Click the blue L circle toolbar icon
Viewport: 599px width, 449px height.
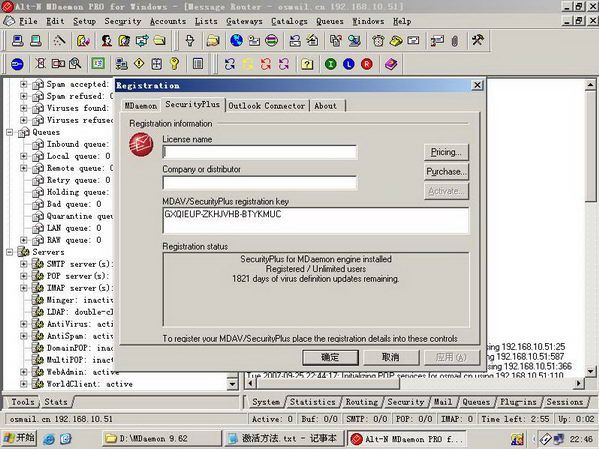point(349,64)
